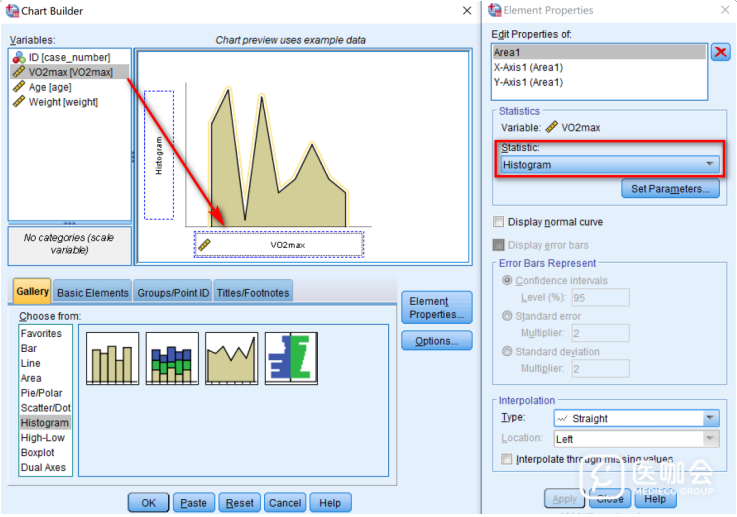Screen dimensions: 737x517
Task: Select the Weight variable in list
Action: pos(62,102)
